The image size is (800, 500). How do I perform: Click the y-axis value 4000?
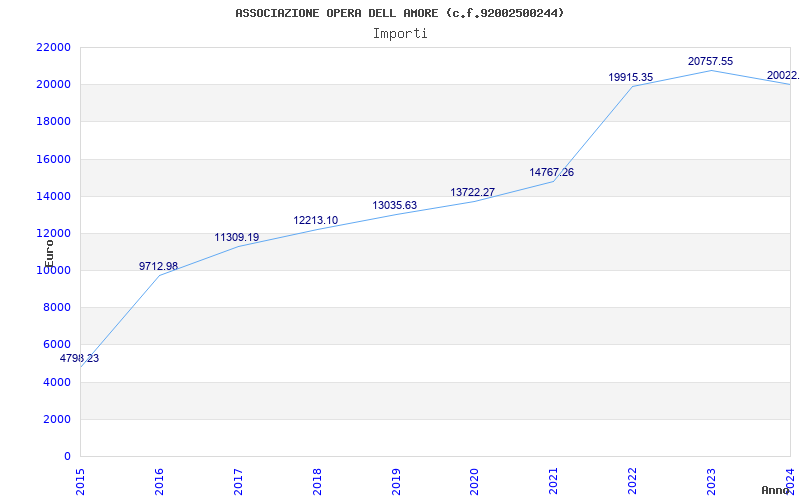(56, 383)
